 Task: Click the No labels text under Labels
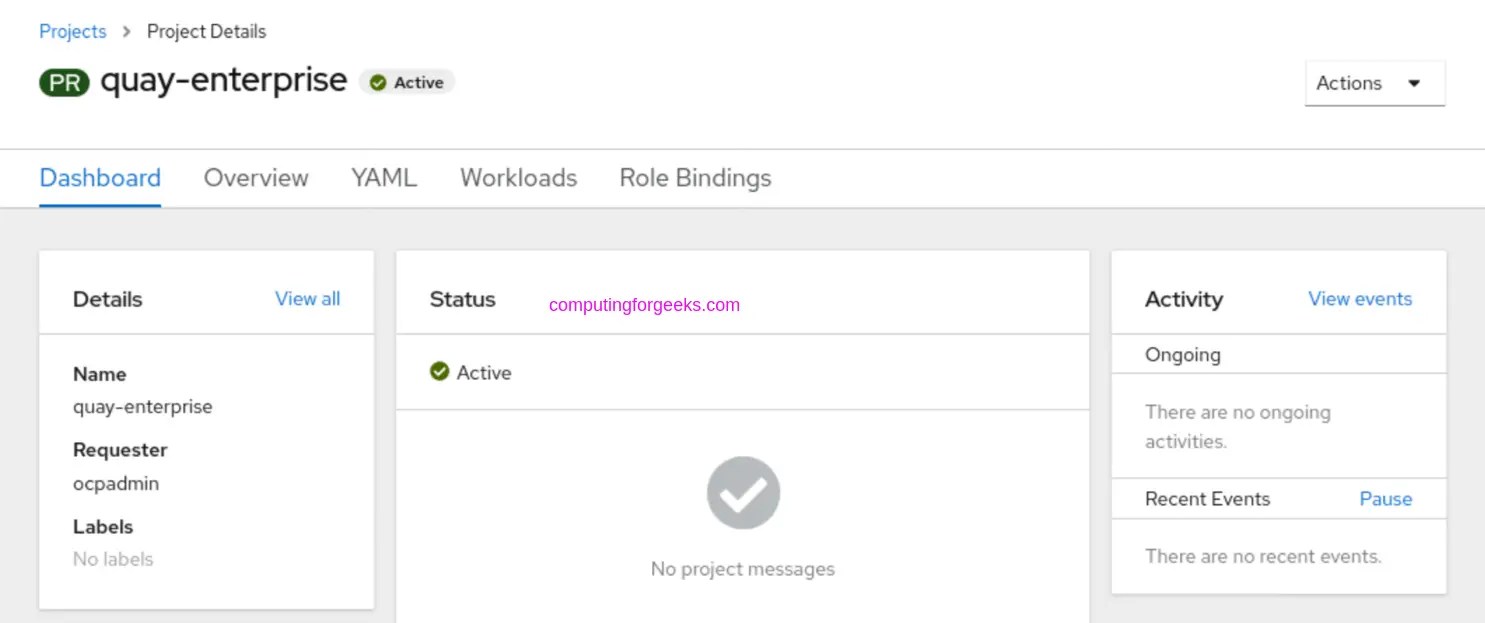(x=113, y=559)
